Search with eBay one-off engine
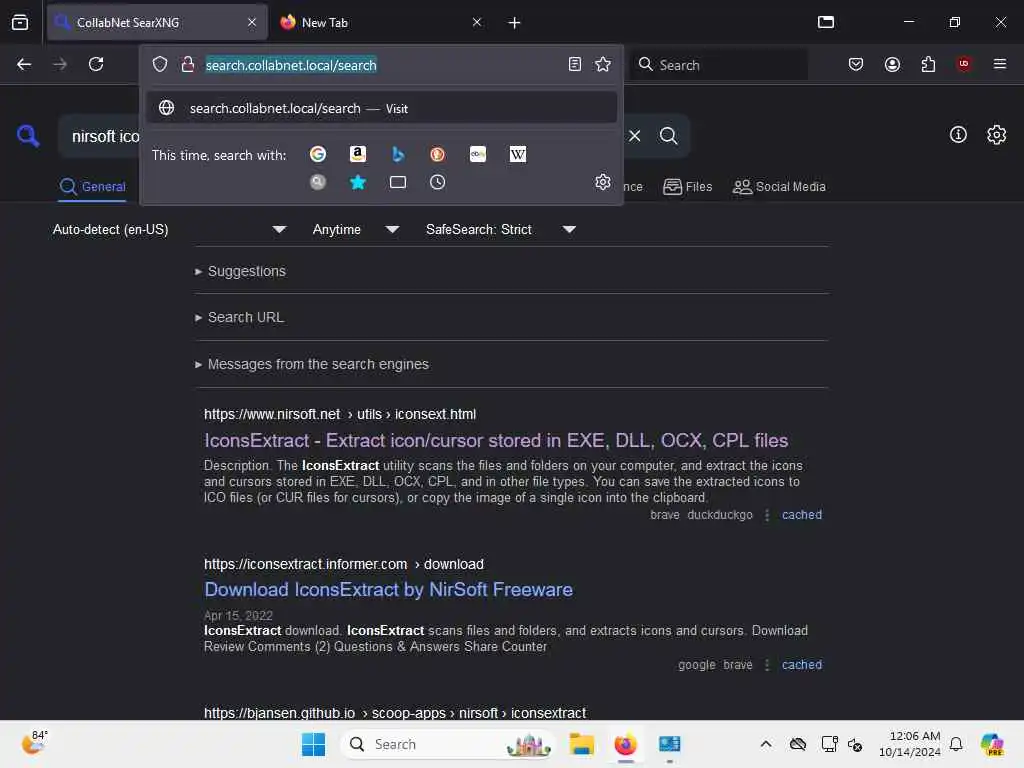Screen dimensions: 1024x768 click(x=478, y=154)
